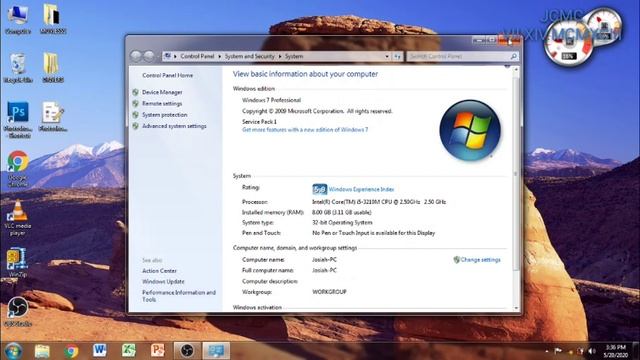This screenshot has width=640, height=360.
Task: Open Windows Experience Index link
Action: click(361, 189)
